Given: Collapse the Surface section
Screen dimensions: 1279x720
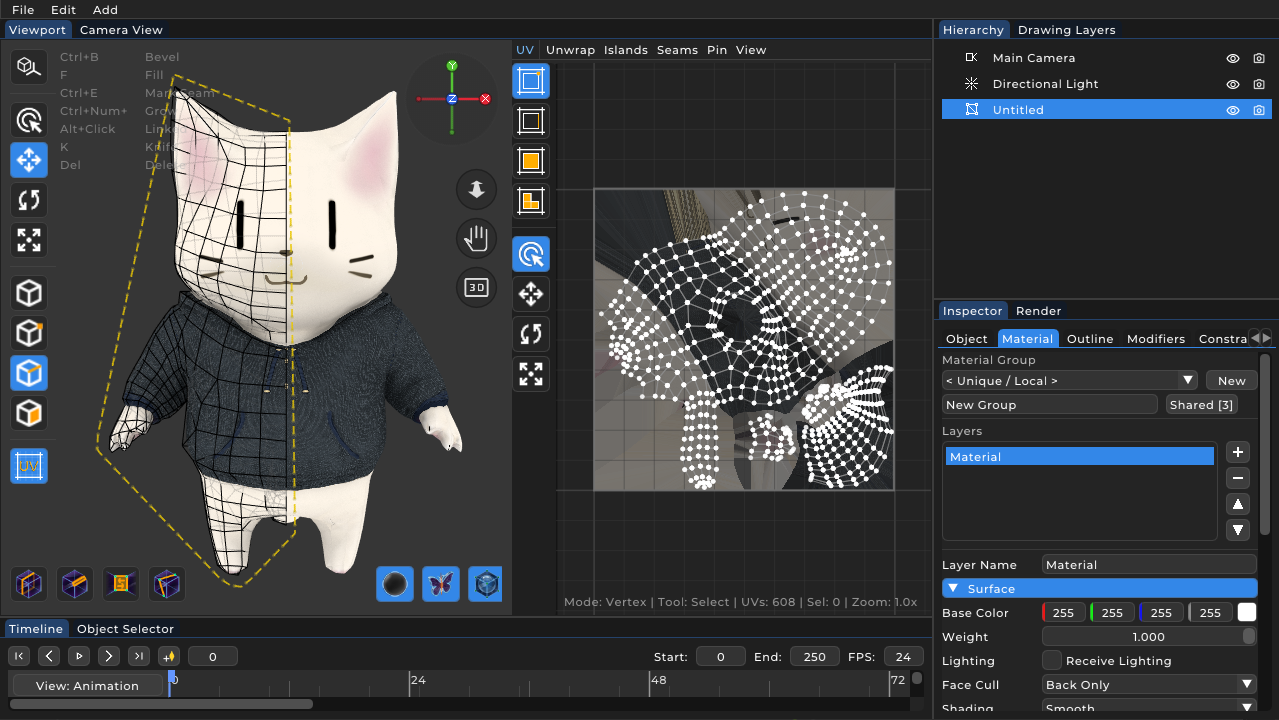Looking at the screenshot, I should 954,589.
